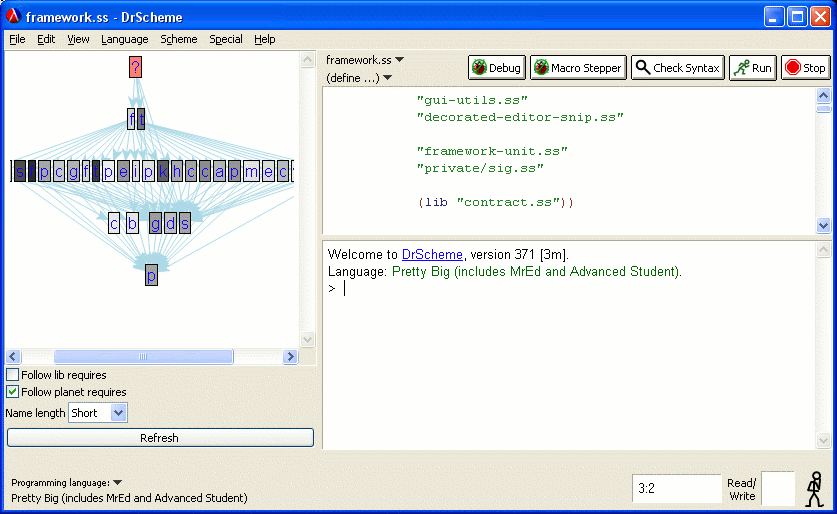Image resolution: width=837 pixels, height=514 pixels.
Task: Open the Language menu
Action: (x=124, y=39)
